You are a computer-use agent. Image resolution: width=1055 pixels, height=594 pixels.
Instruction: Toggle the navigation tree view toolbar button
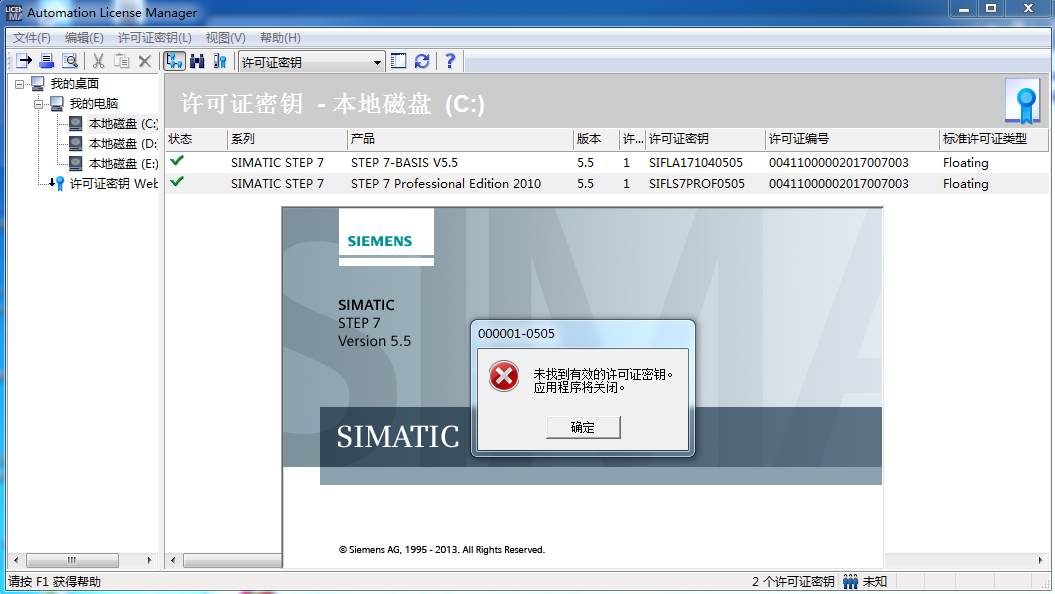[x=174, y=61]
